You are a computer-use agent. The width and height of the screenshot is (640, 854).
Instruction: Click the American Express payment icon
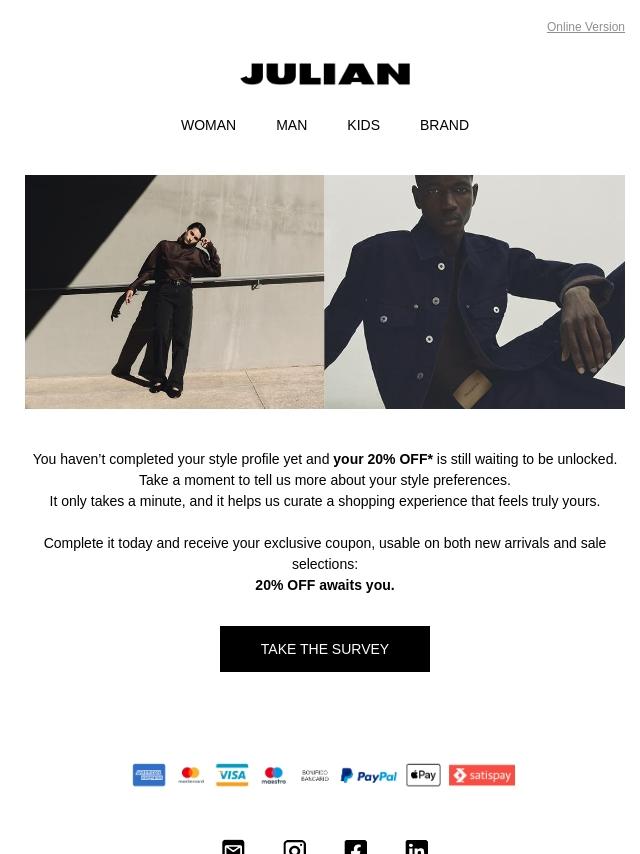(x=149, y=774)
